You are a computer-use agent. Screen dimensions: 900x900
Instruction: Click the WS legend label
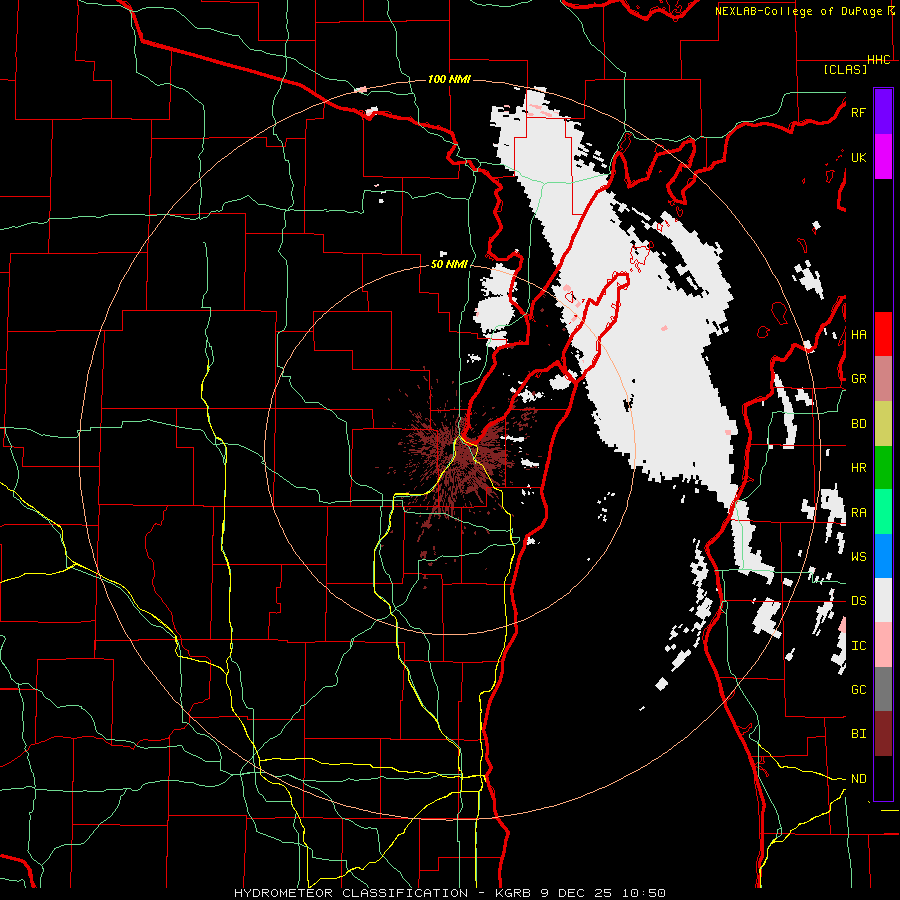858,556
